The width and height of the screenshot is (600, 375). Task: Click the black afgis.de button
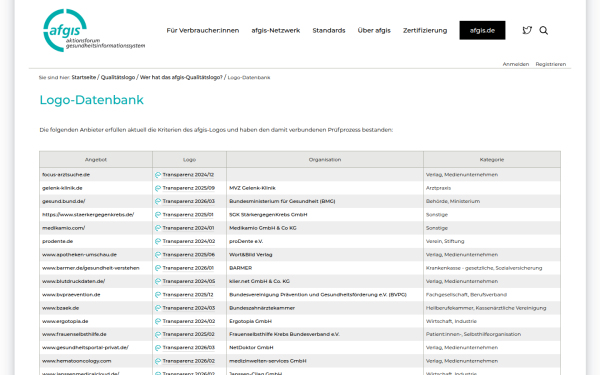coord(482,30)
